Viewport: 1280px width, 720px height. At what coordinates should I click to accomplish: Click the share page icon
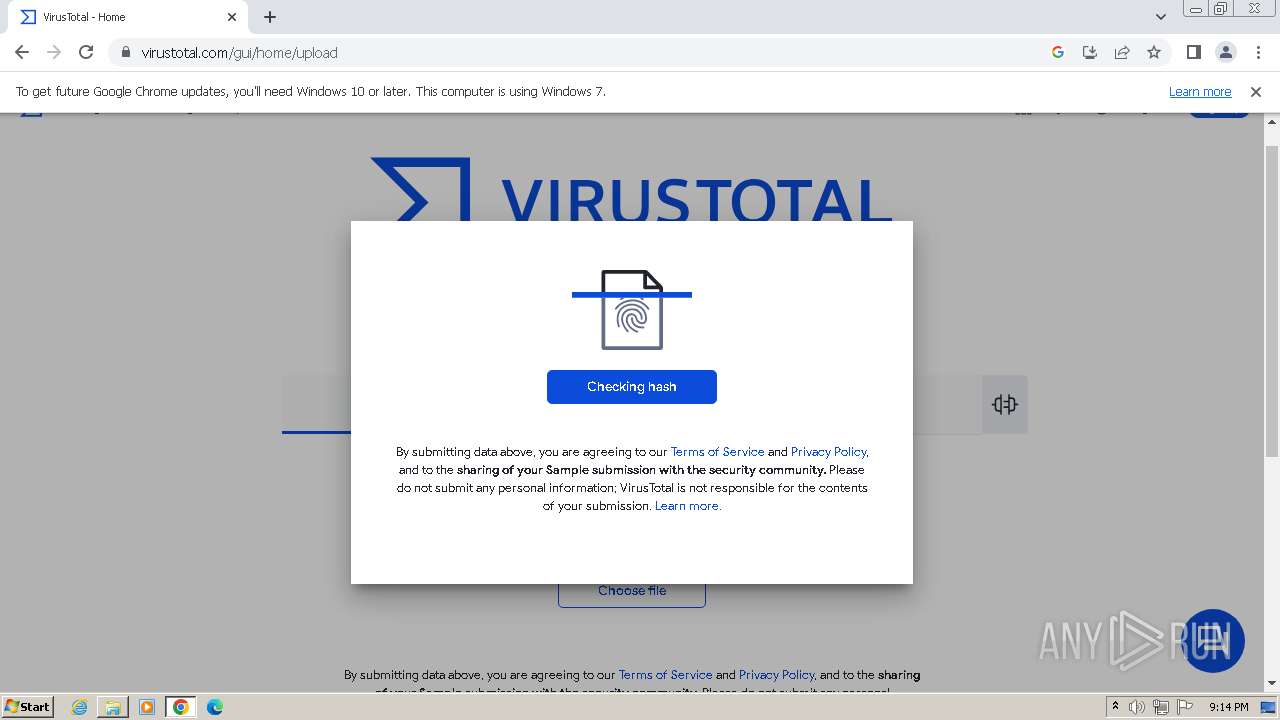click(1122, 53)
